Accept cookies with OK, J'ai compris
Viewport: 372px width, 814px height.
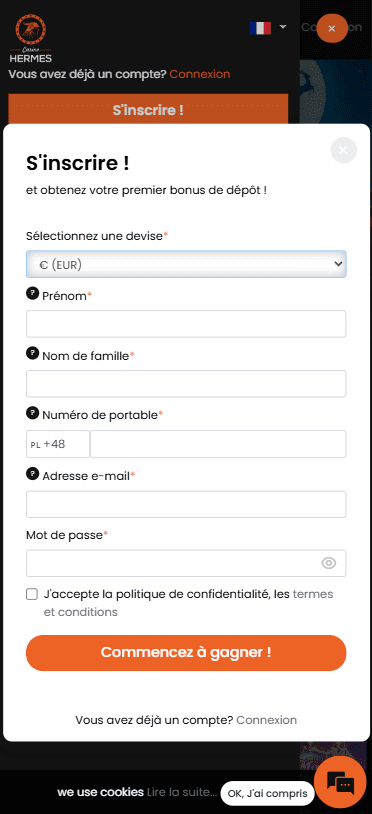[x=267, y=793]
